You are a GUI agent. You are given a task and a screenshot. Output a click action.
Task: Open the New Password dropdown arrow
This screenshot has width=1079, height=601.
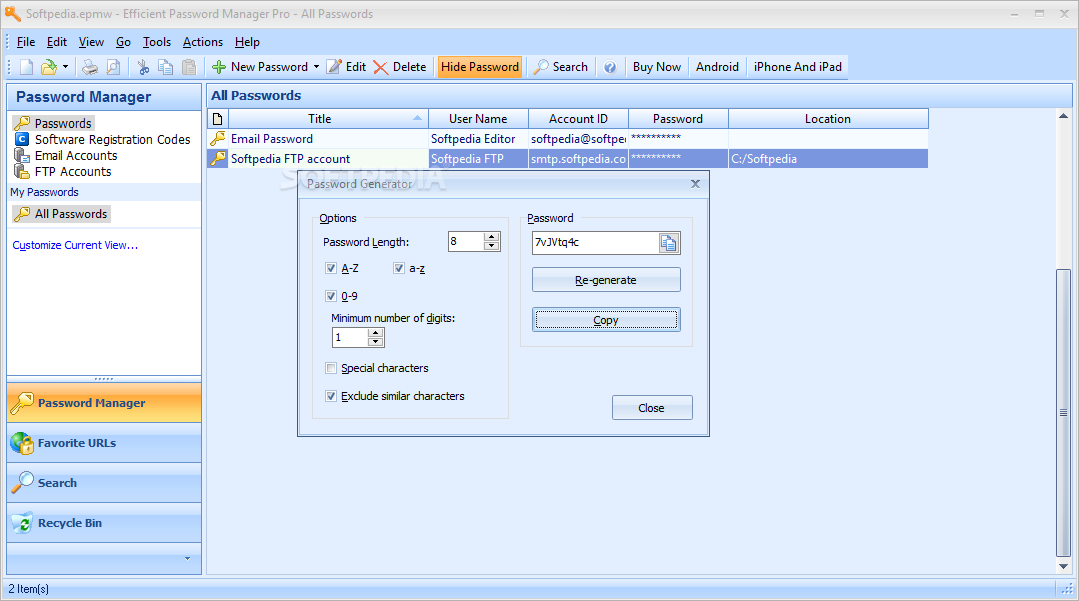click(317, 67)
